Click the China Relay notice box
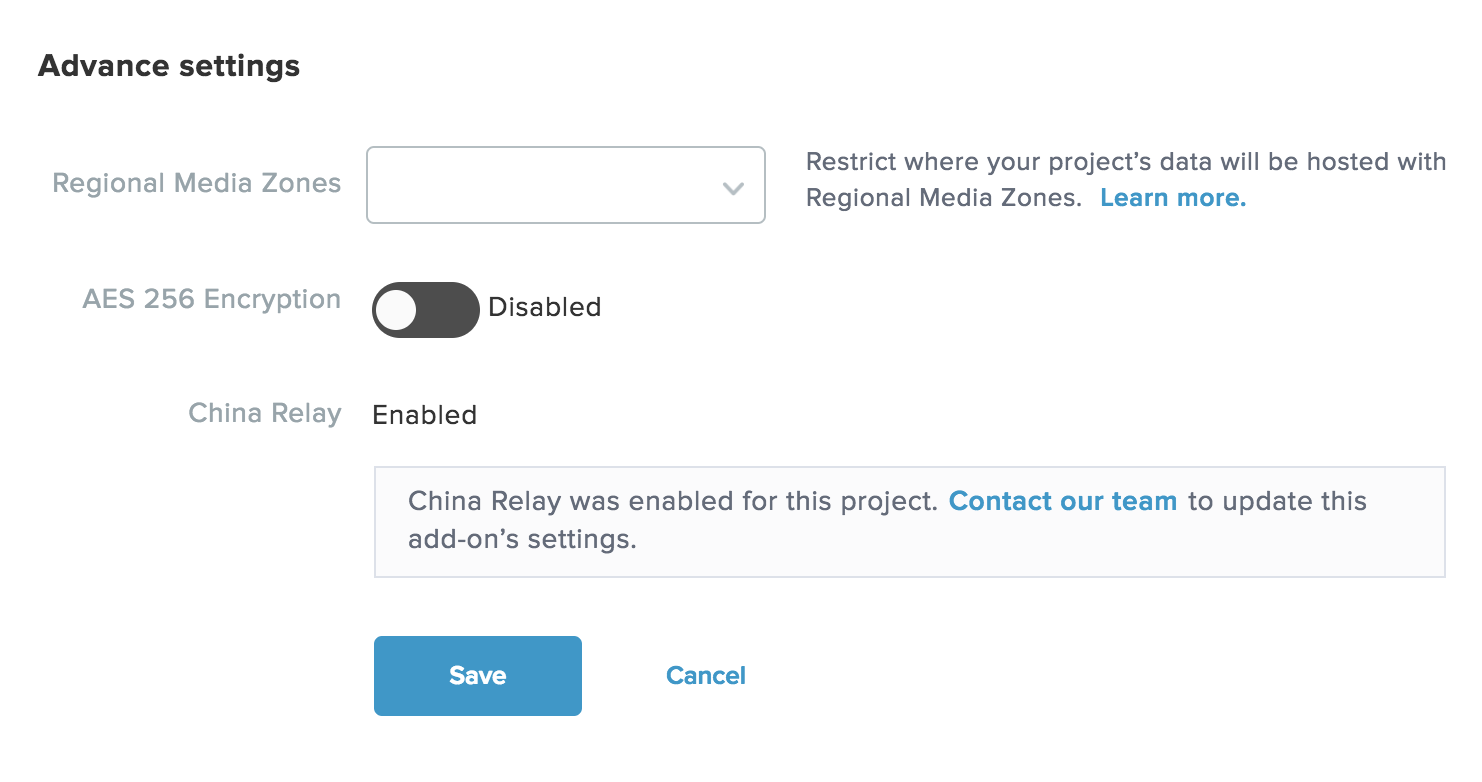 909,521
